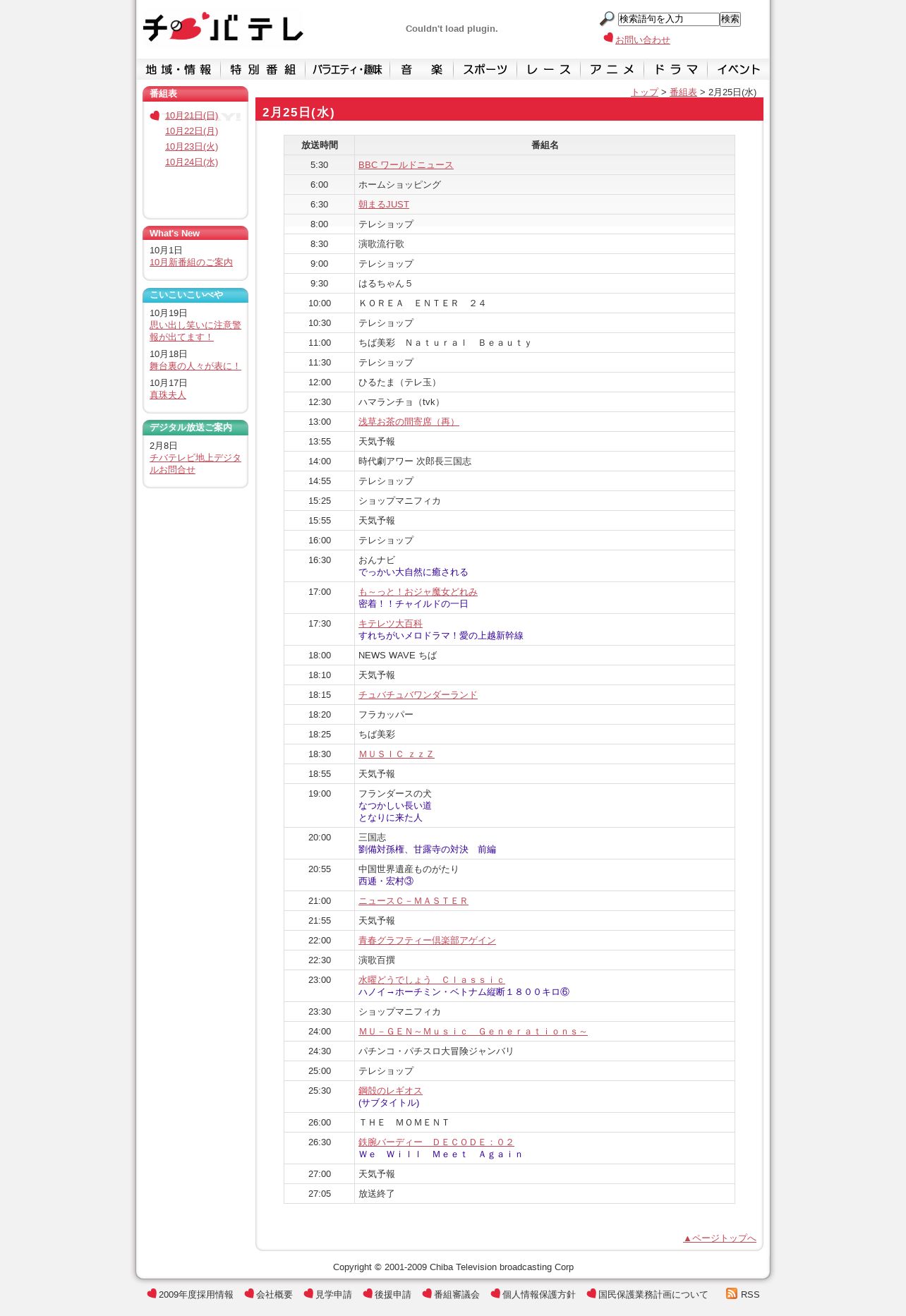Viewport: 906px width, 1316px height.
Task: Open 後援申請 footer link
Action: click(393, 1295)
